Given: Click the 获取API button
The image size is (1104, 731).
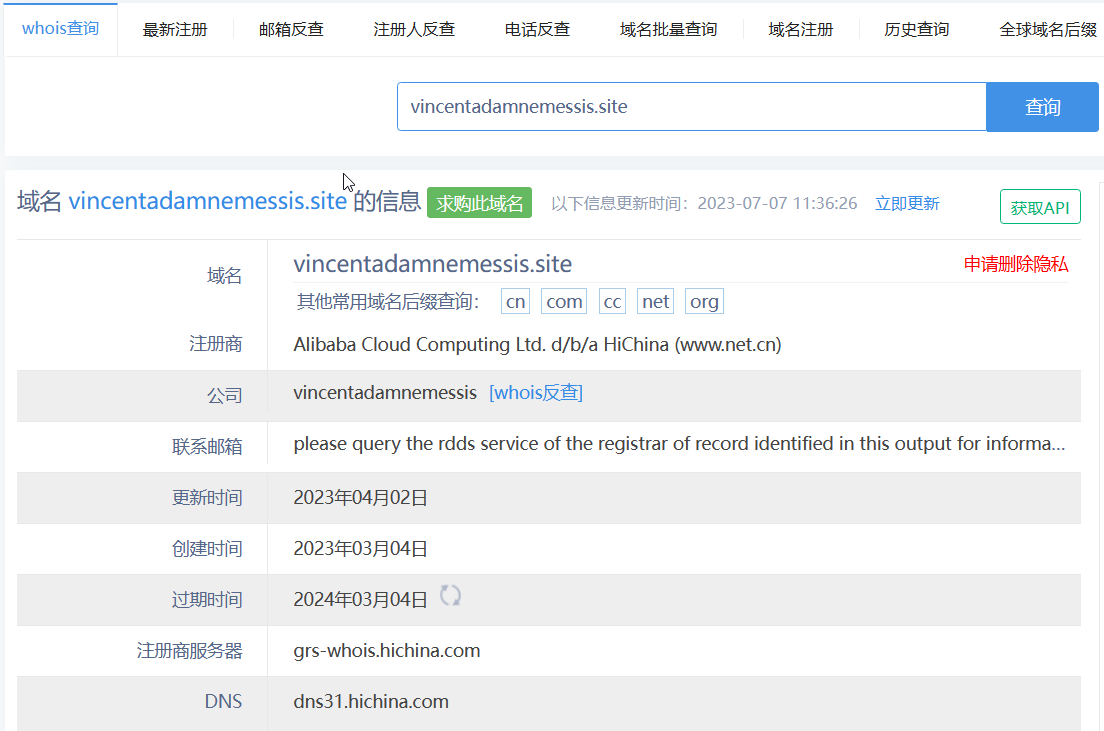Looking at the screenshot, I should 1039,208.
